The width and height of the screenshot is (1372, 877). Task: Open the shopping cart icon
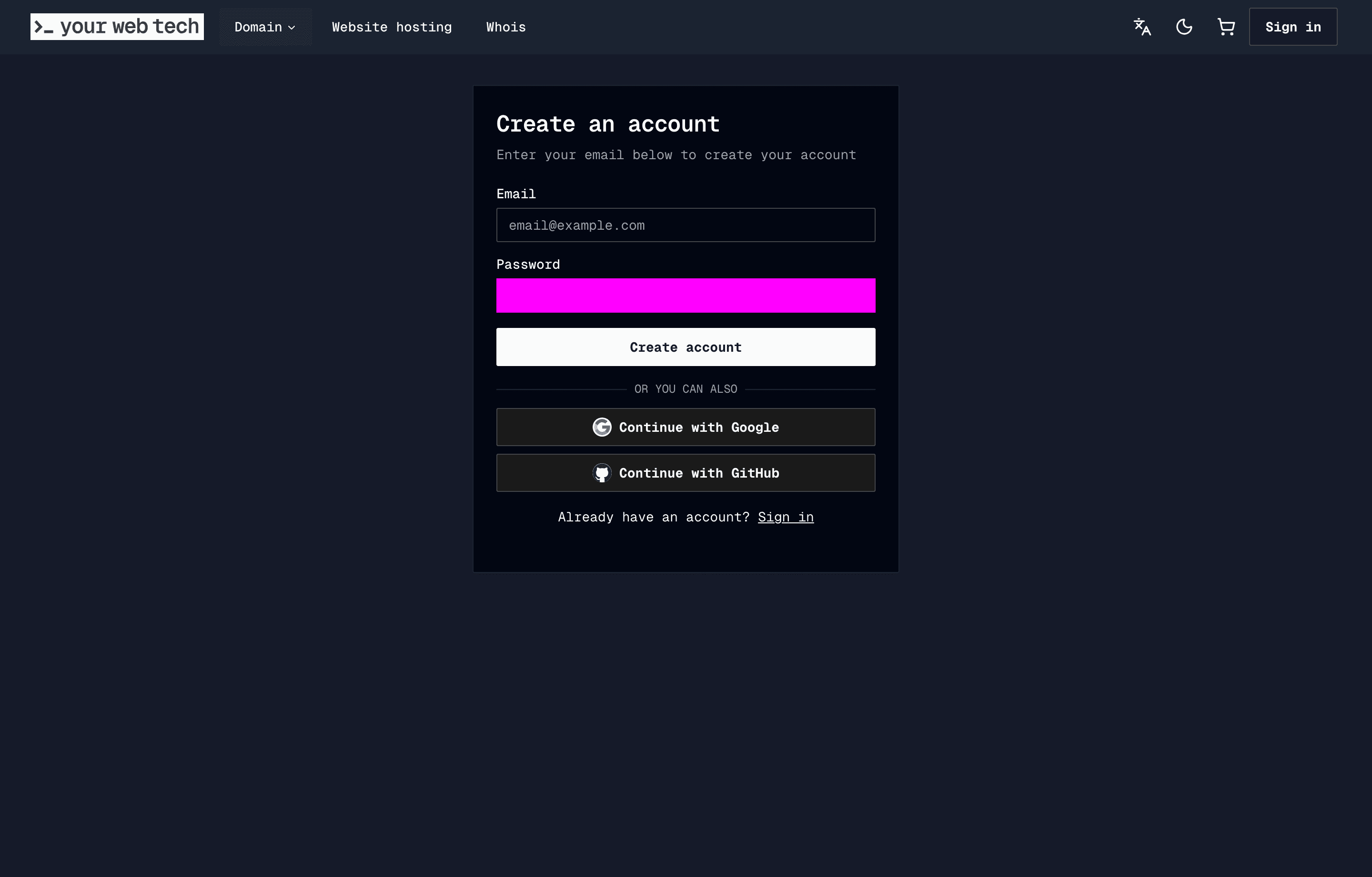1226,27
